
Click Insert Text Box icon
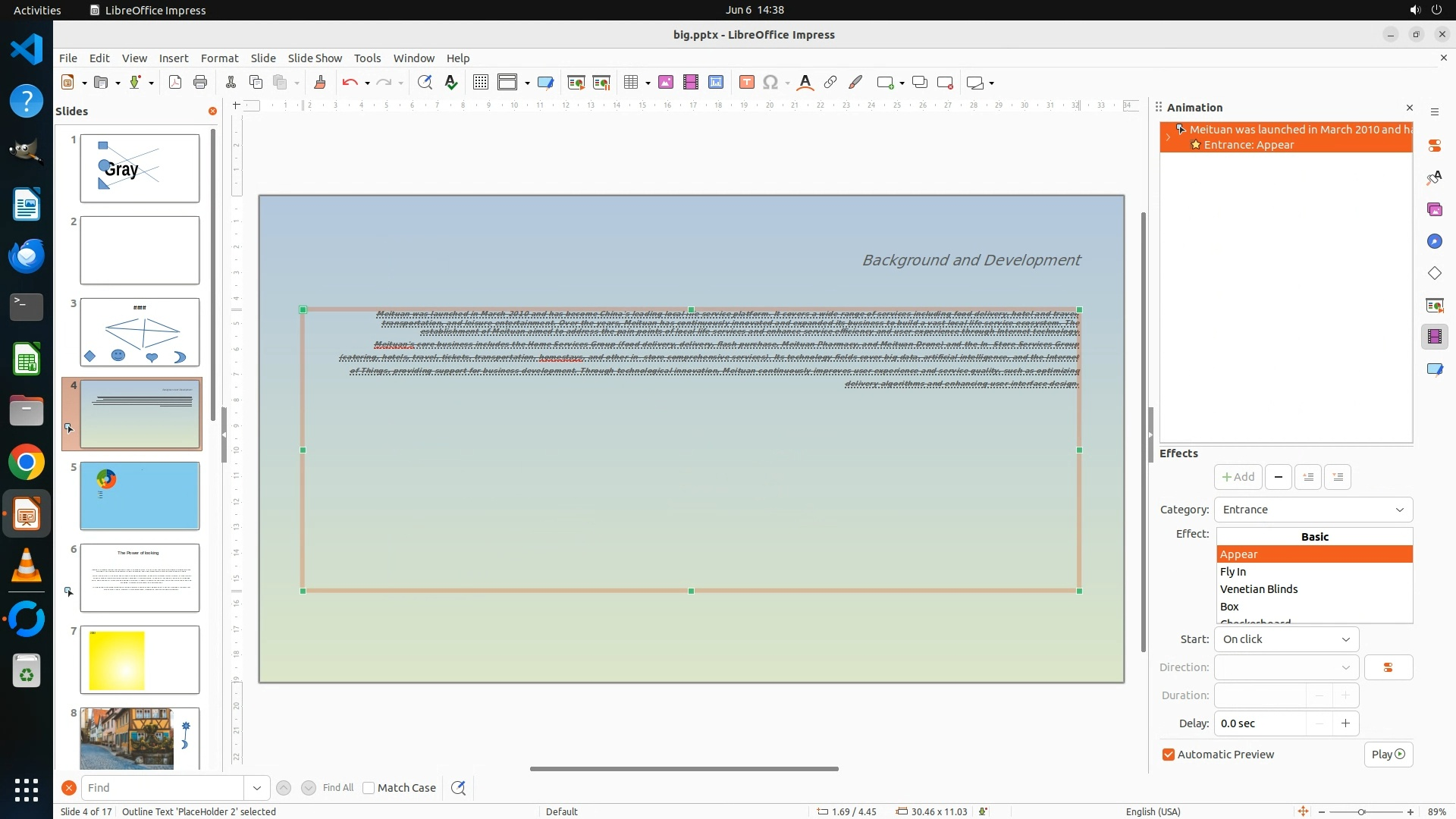point(746,83)
